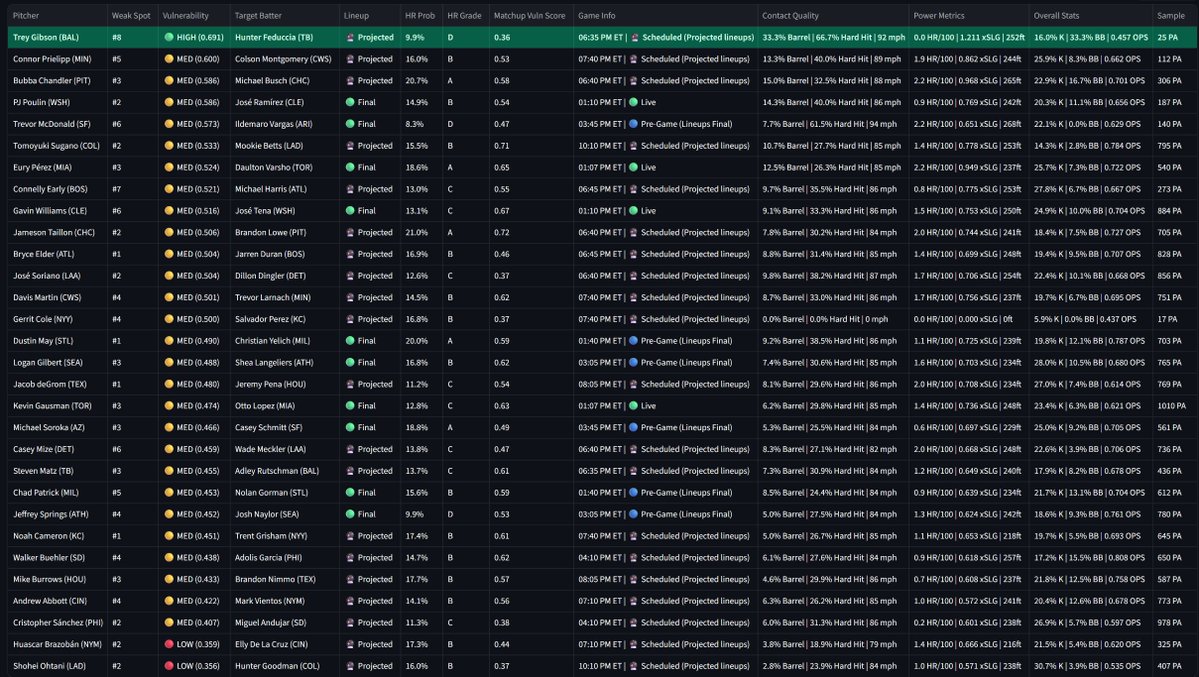The width and height of the screenshot is (1199, 677).
Task: Click the Sample column header
Action: click(x=1171, y=15)
